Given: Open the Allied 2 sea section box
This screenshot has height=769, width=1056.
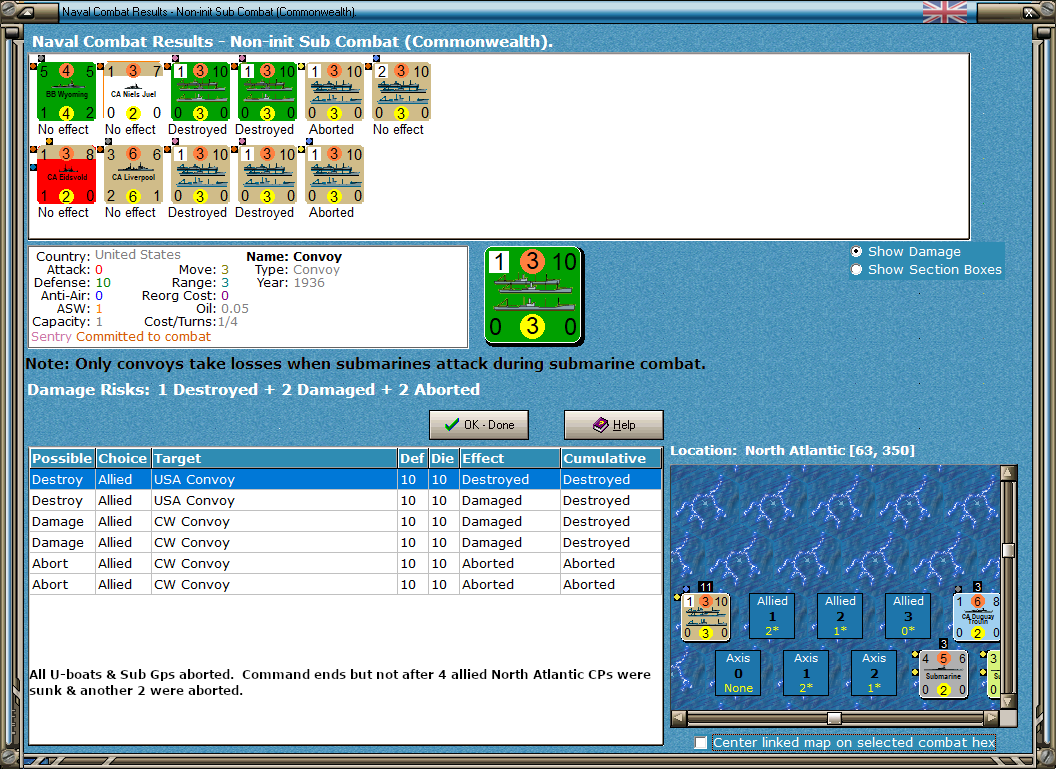Looking at the screenshot, I should click(840, 615).
